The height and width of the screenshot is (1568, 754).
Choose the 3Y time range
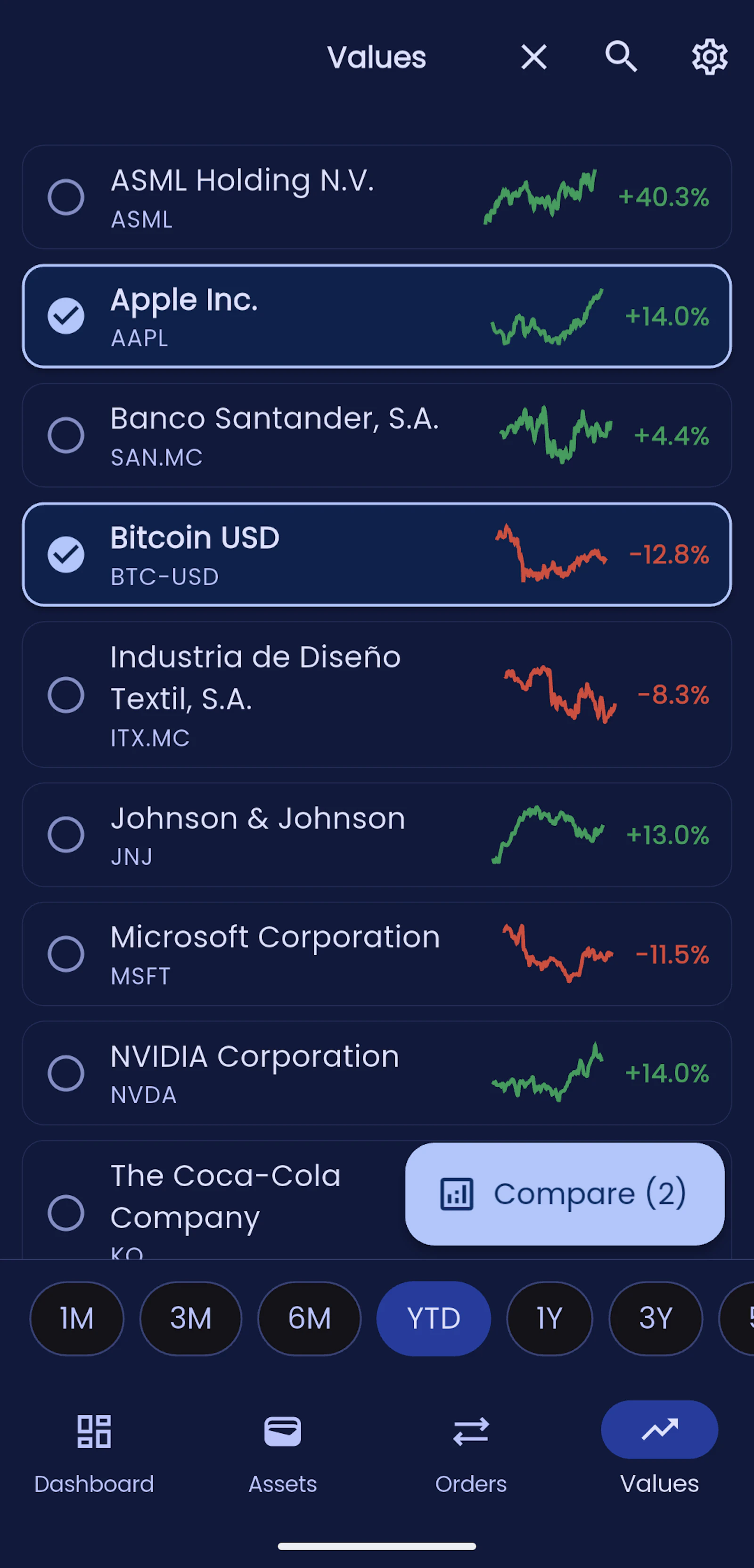coord(656,1318)
